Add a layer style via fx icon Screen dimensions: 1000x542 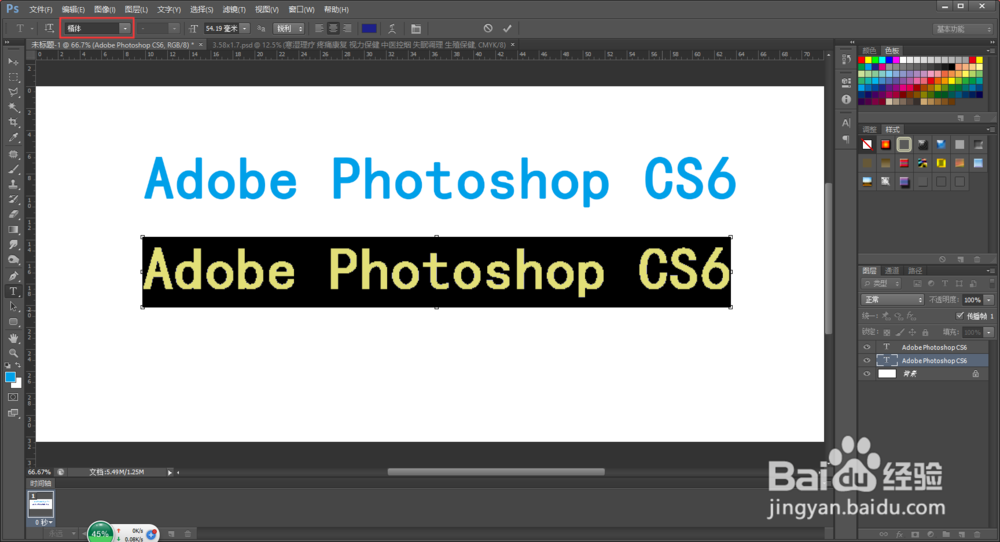point(899,534)
